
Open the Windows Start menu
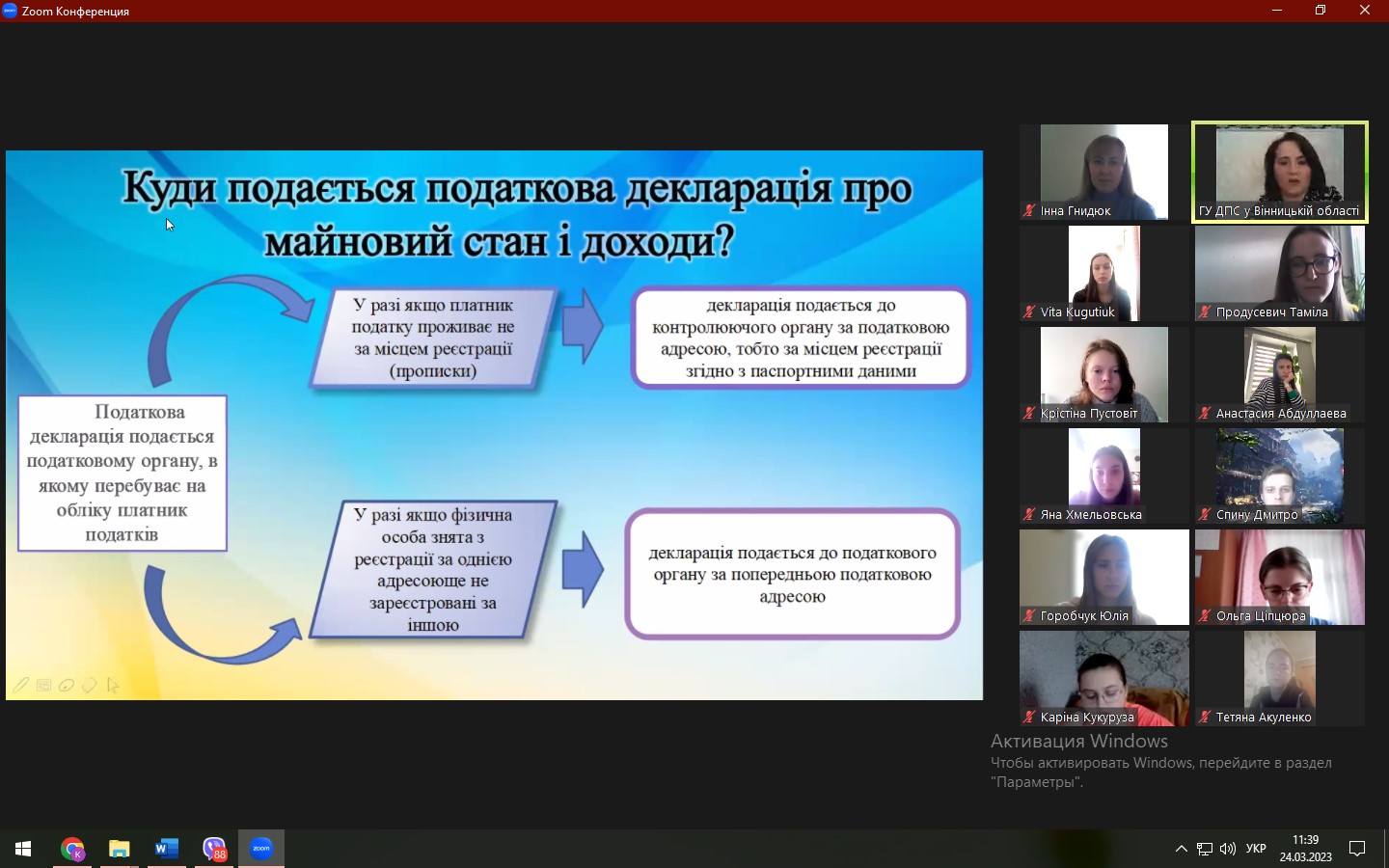(x=23, y=849)
